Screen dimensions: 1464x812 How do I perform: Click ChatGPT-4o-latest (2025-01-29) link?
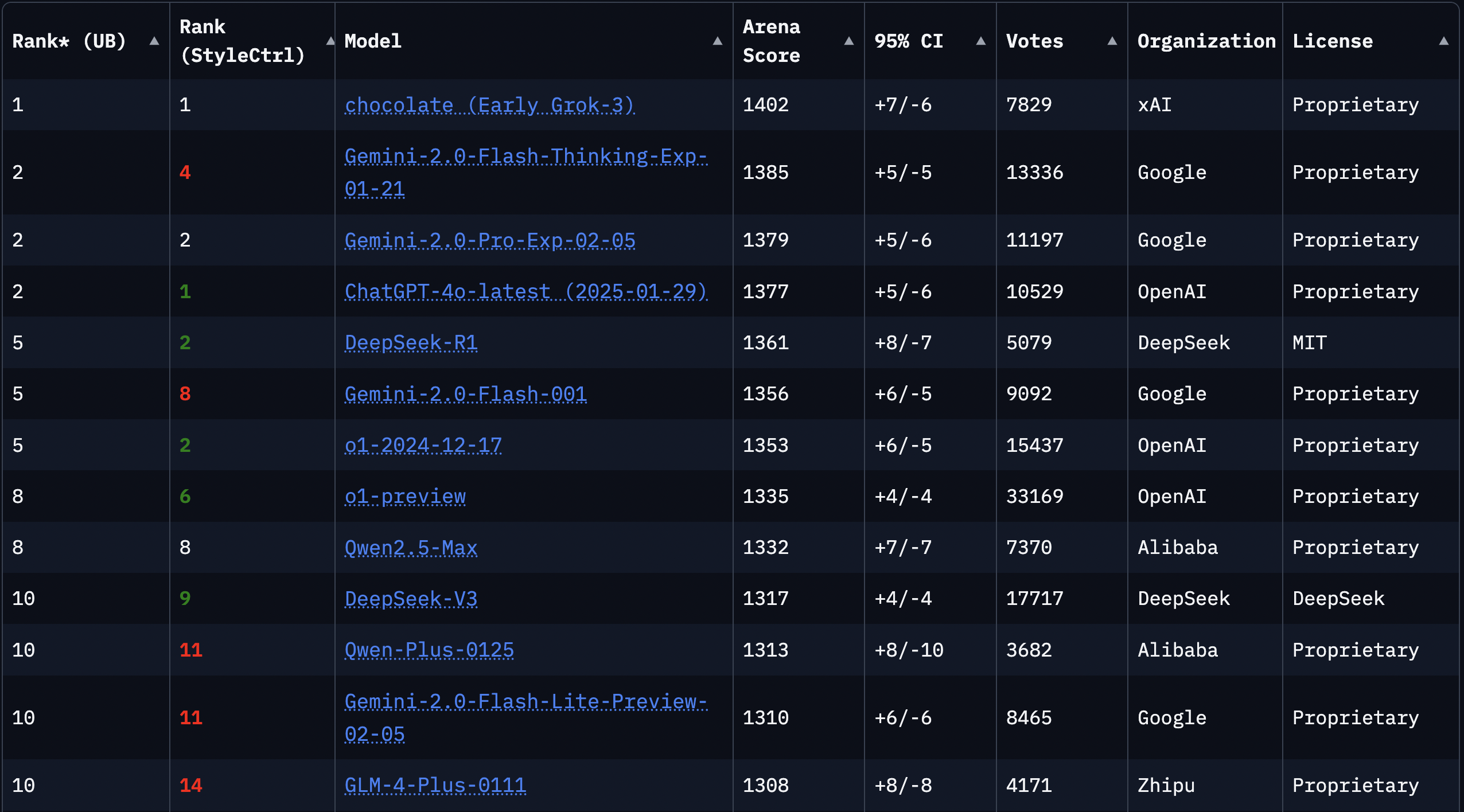[525, 292]
